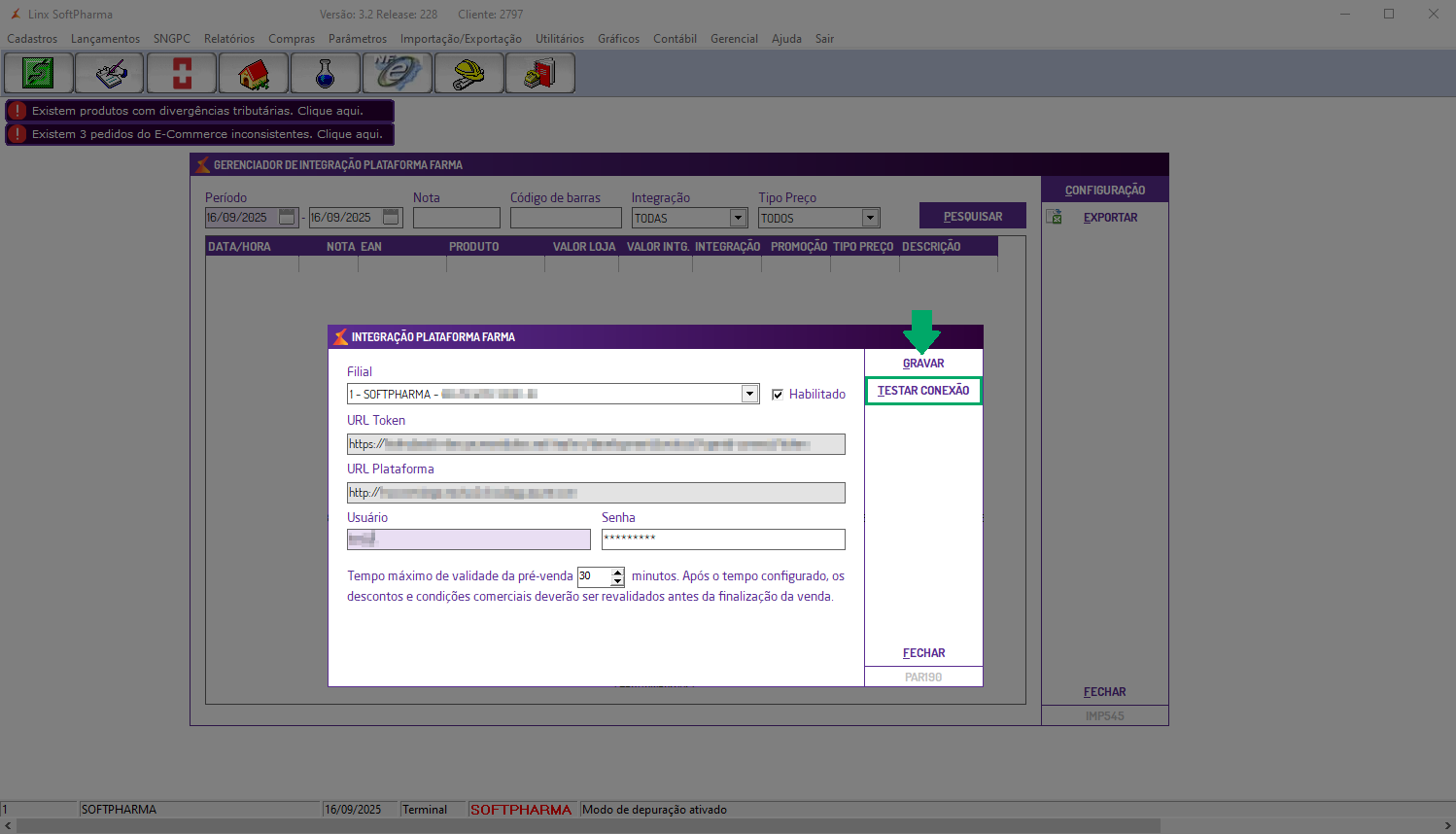Click the telephone and red book toolbar icon

click(540, 73)
